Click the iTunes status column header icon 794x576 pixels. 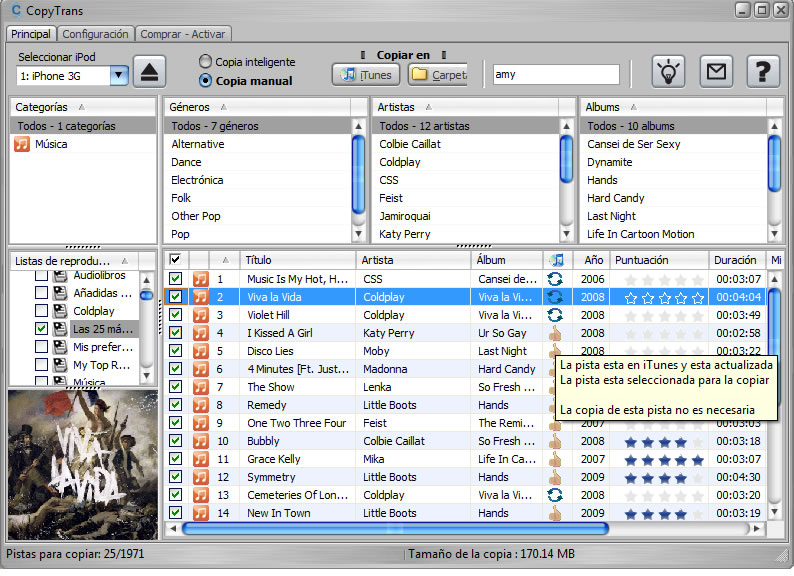tap(557, 260)
